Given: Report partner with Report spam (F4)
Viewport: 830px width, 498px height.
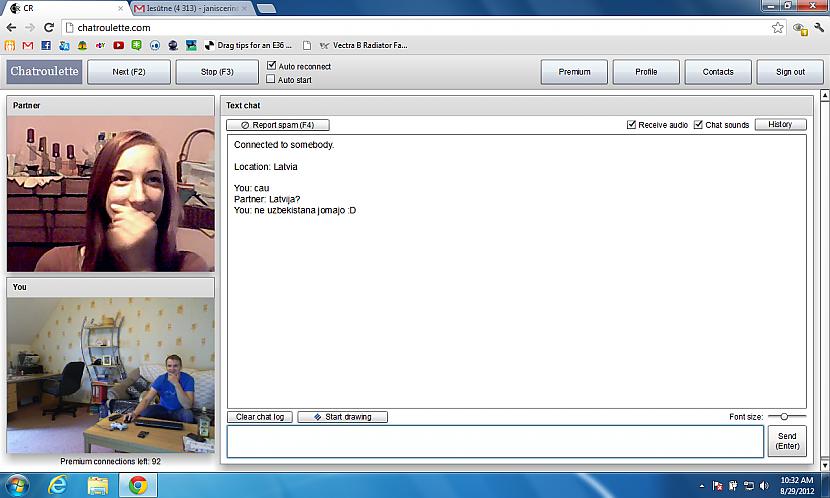Looking at the screenshot, I should [278, 125].
